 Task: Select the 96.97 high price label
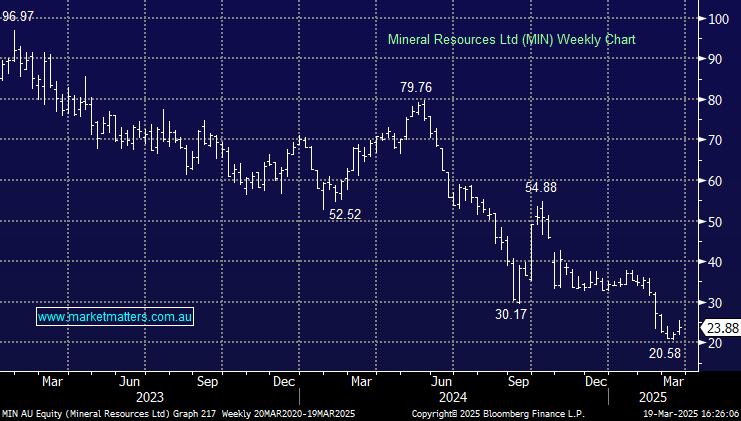(x=18, y=17)
